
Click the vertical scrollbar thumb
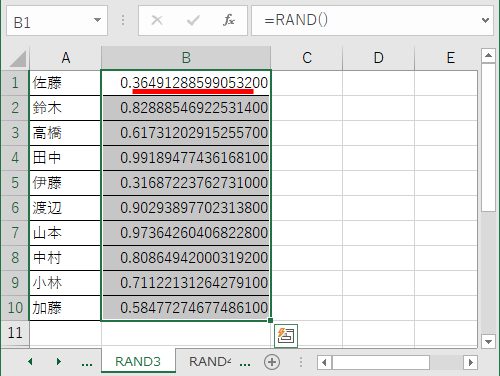point(488,137)
